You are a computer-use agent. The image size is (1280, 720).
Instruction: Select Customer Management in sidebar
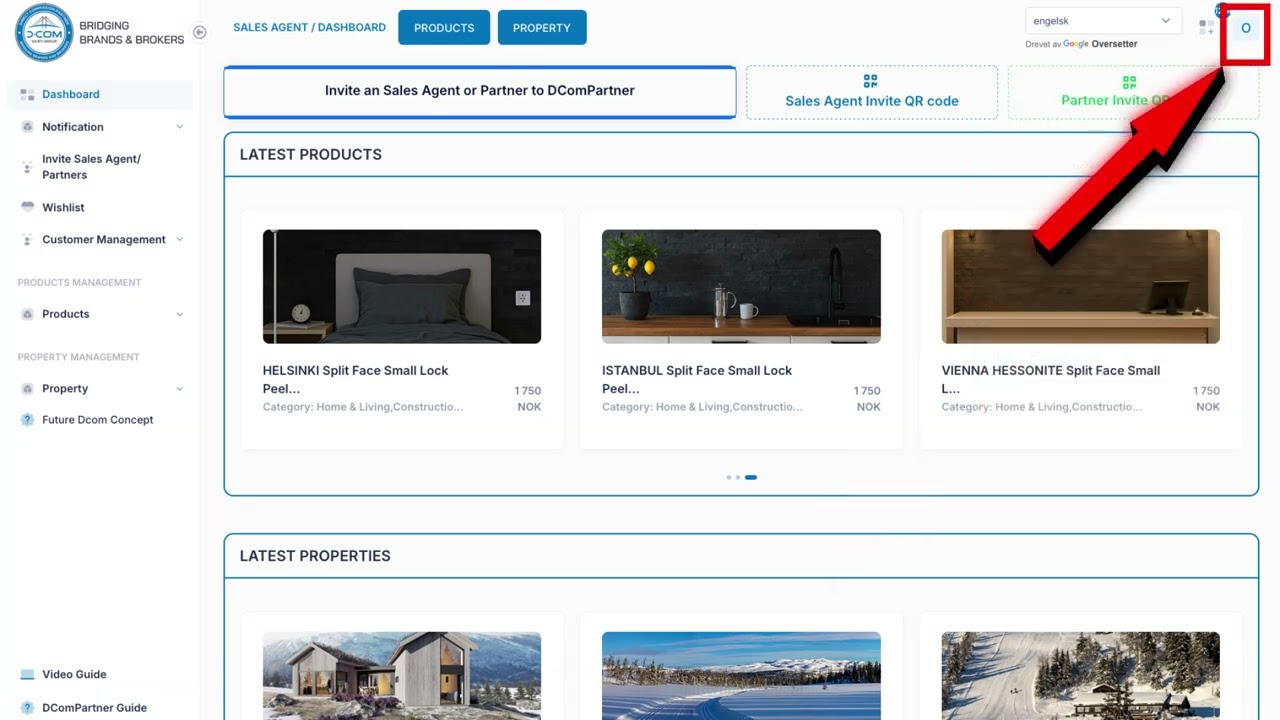click(x=104, y=240)
